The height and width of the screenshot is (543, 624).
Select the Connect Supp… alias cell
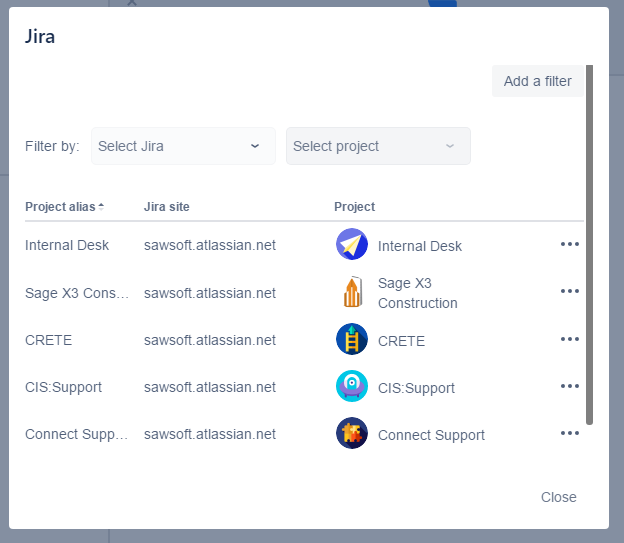76,434
